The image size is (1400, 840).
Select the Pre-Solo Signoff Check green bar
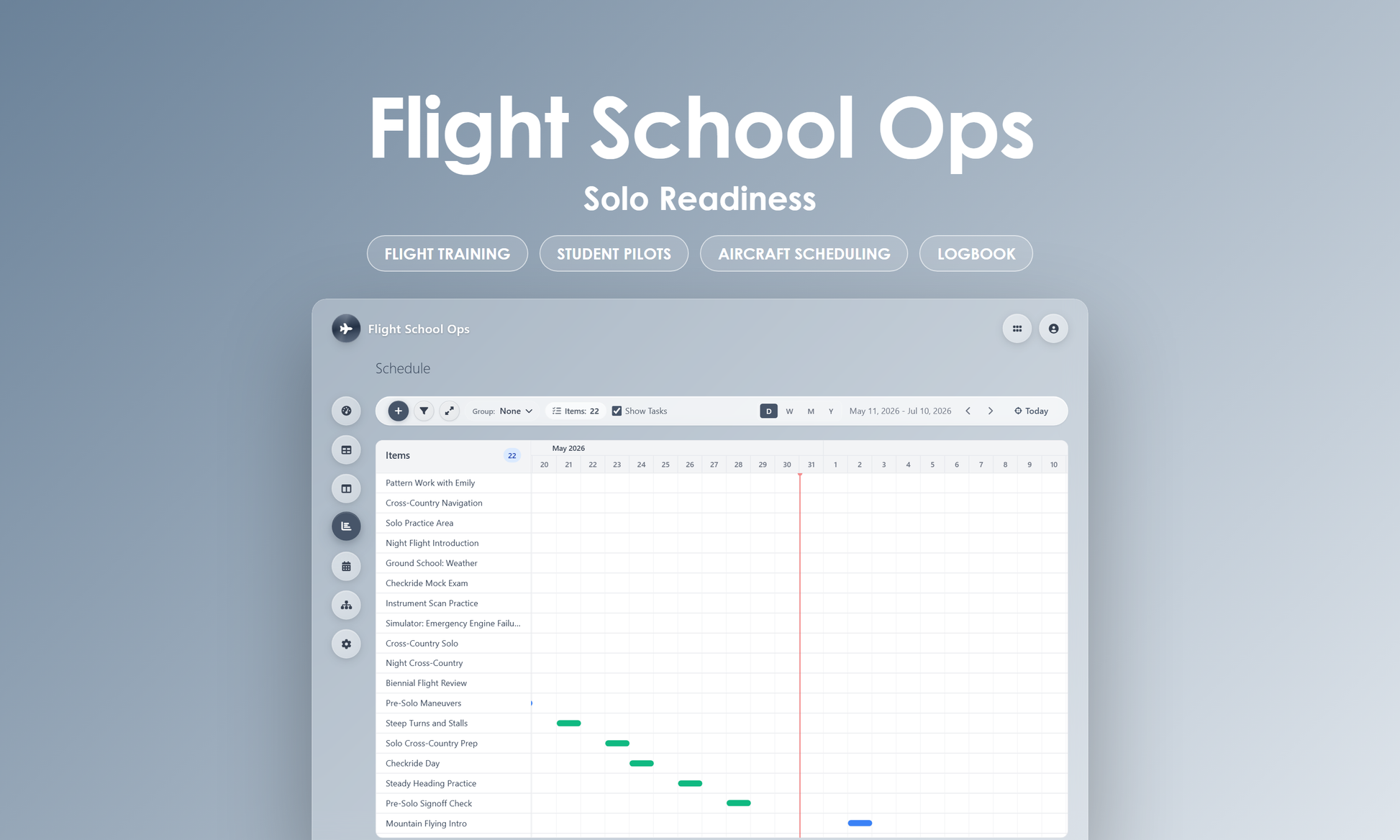coord(739,803)
